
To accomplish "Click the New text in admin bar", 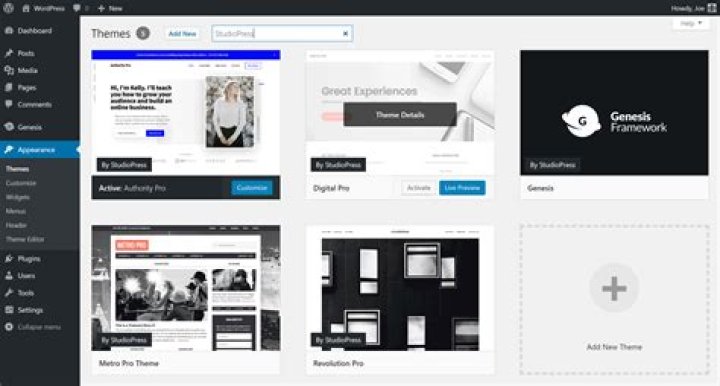I will pyautogui.click(x=116, y=8).
